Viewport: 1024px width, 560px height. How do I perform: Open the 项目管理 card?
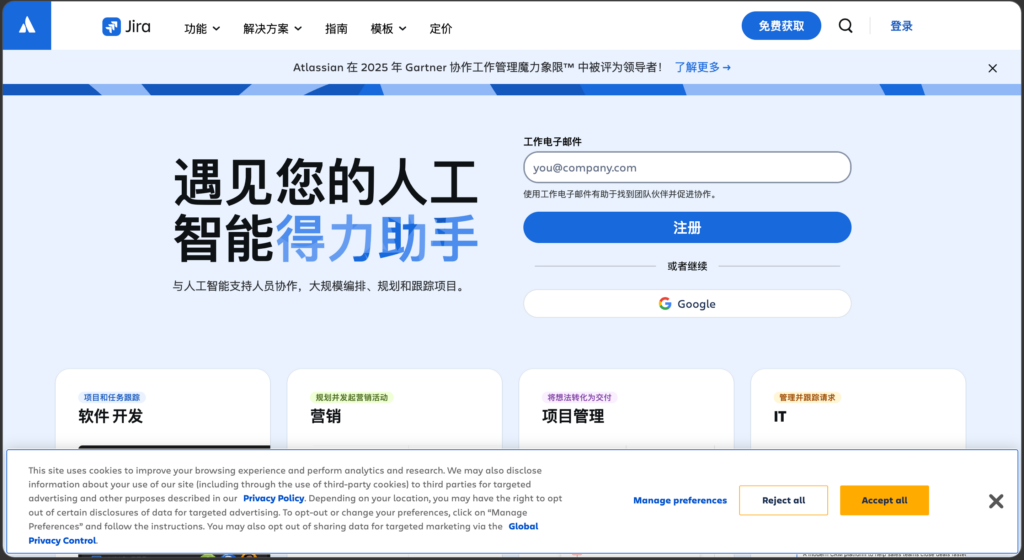[x=626, y=409]
